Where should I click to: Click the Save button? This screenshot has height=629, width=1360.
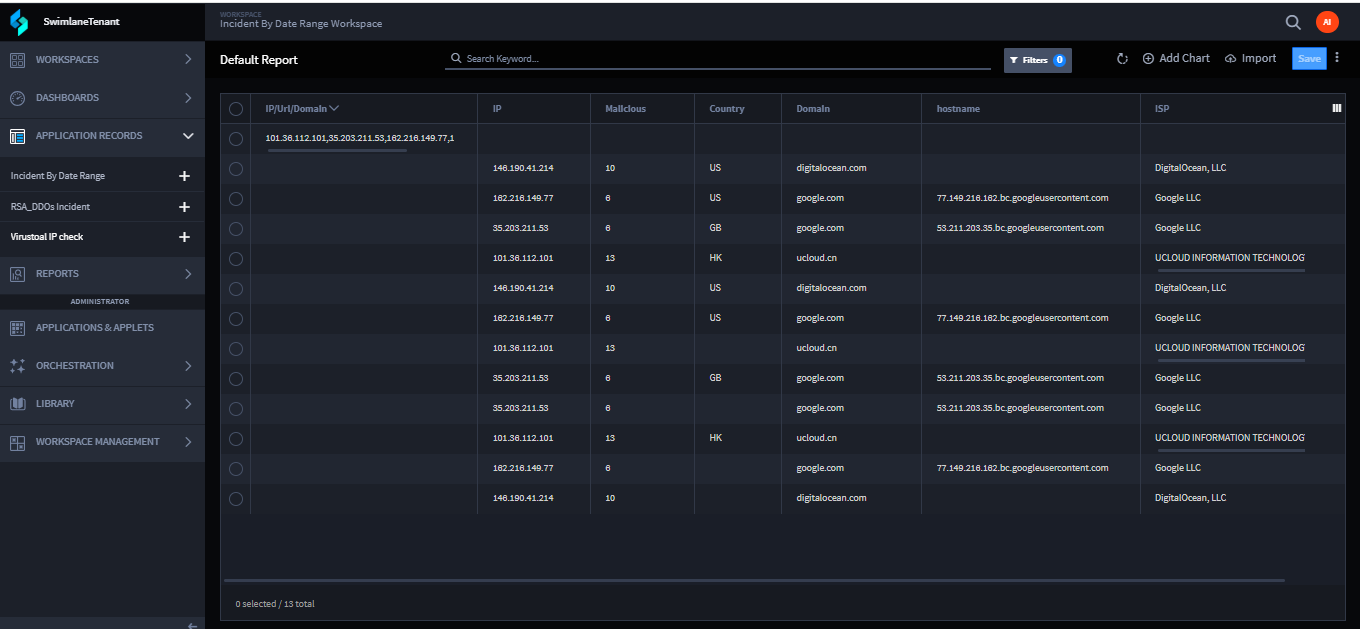pos(1309,59)
